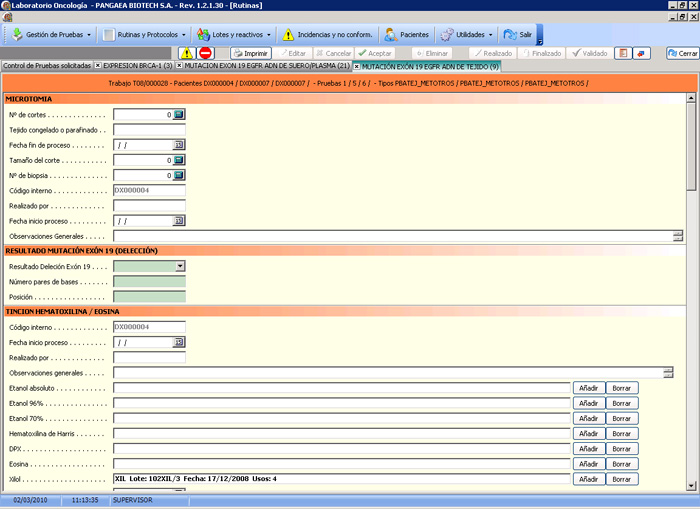Open Gestión de Pruebas menu
700x509 pixels.
(x=51, y=34)
